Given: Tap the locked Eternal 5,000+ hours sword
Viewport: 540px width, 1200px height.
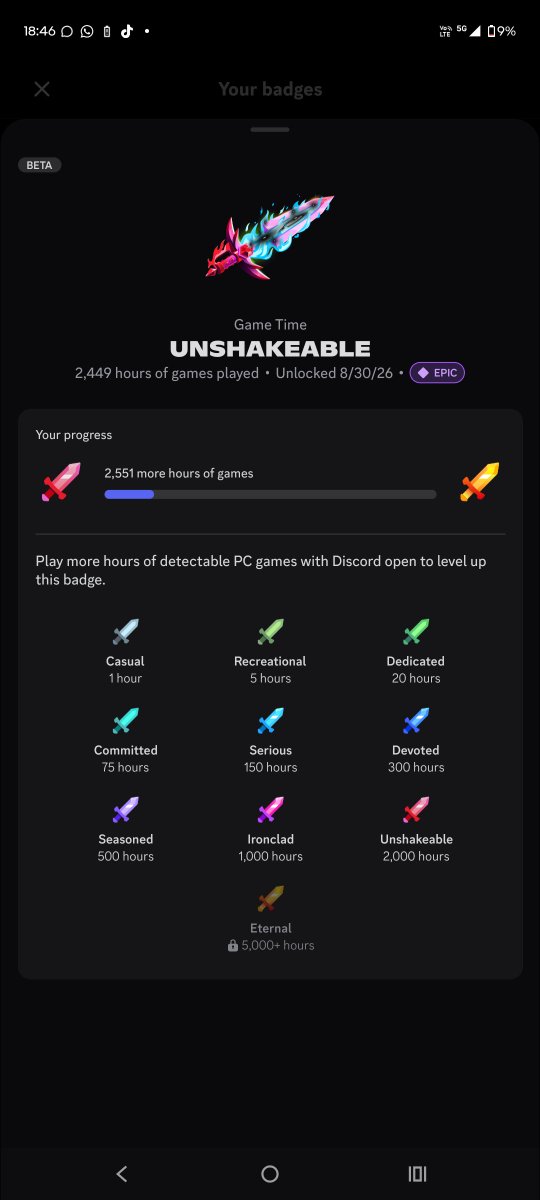Looking at the screenshot, I should coord(270,899).
